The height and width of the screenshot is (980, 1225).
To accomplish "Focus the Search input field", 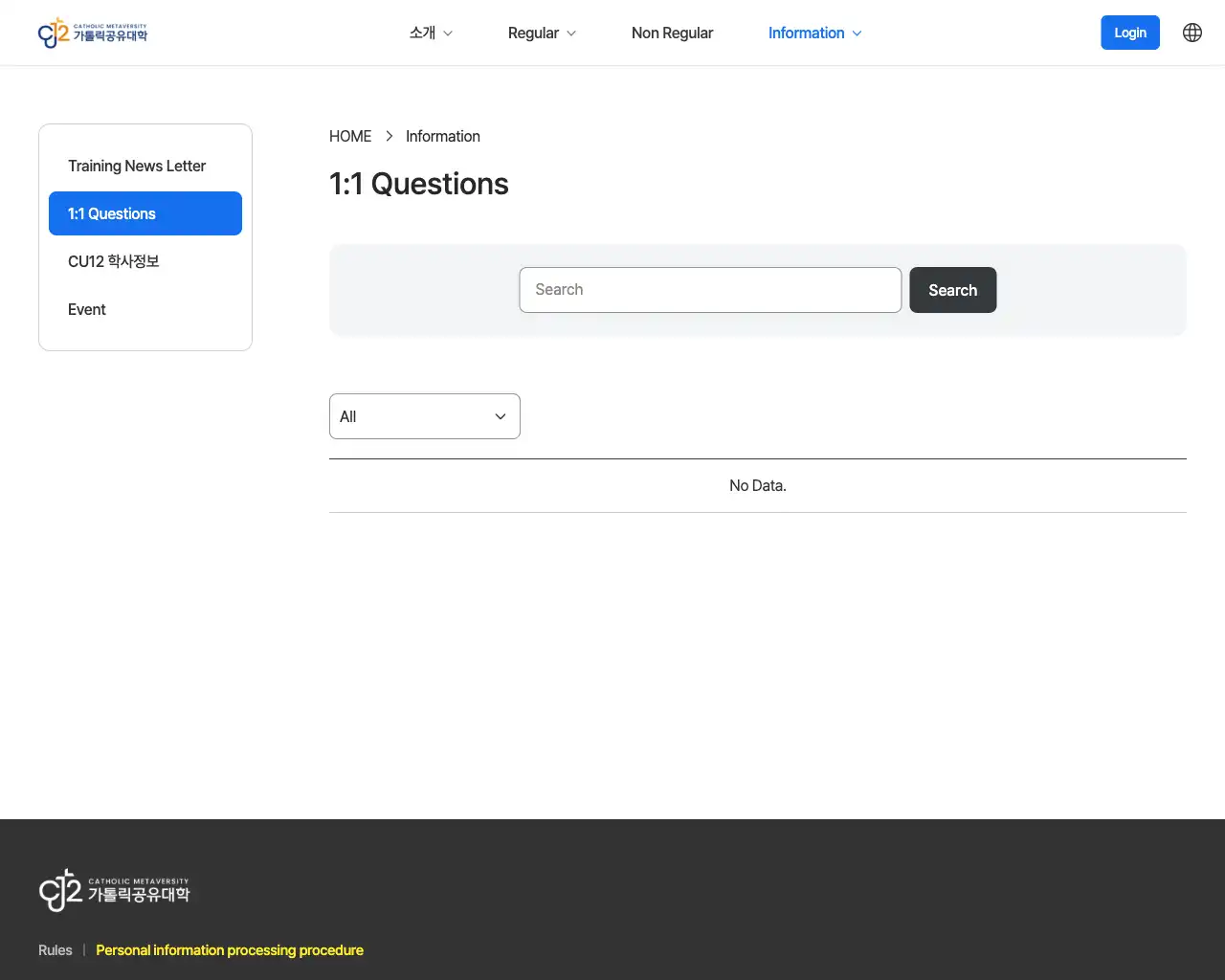I will pos(710,290).
